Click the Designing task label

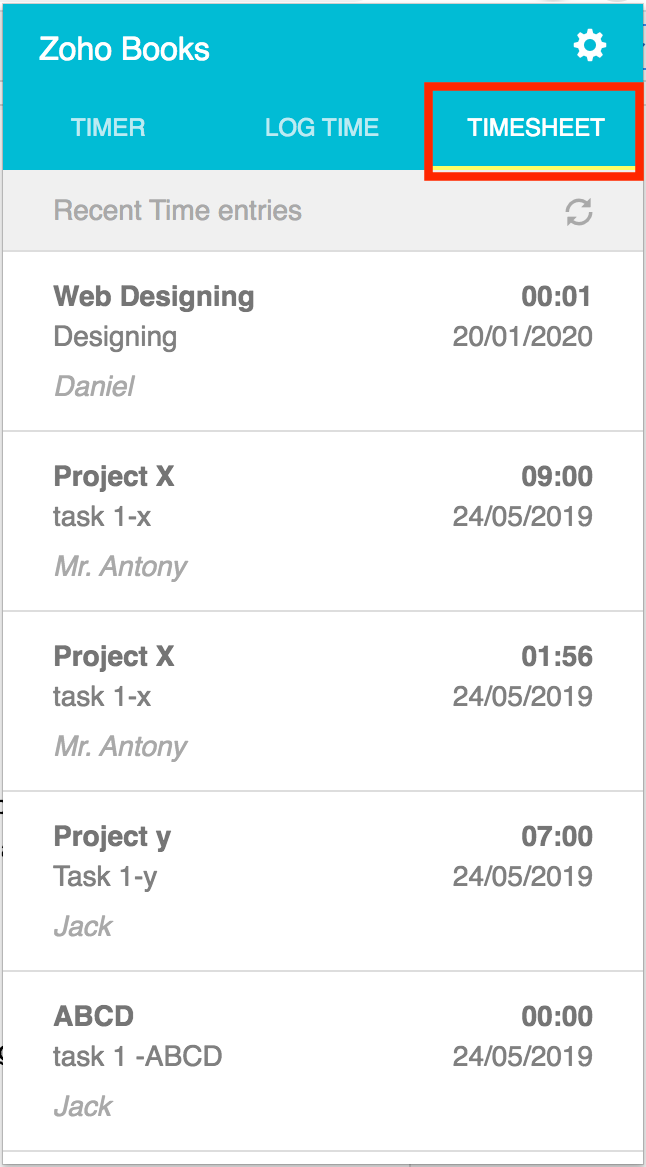tap(116, 337)
